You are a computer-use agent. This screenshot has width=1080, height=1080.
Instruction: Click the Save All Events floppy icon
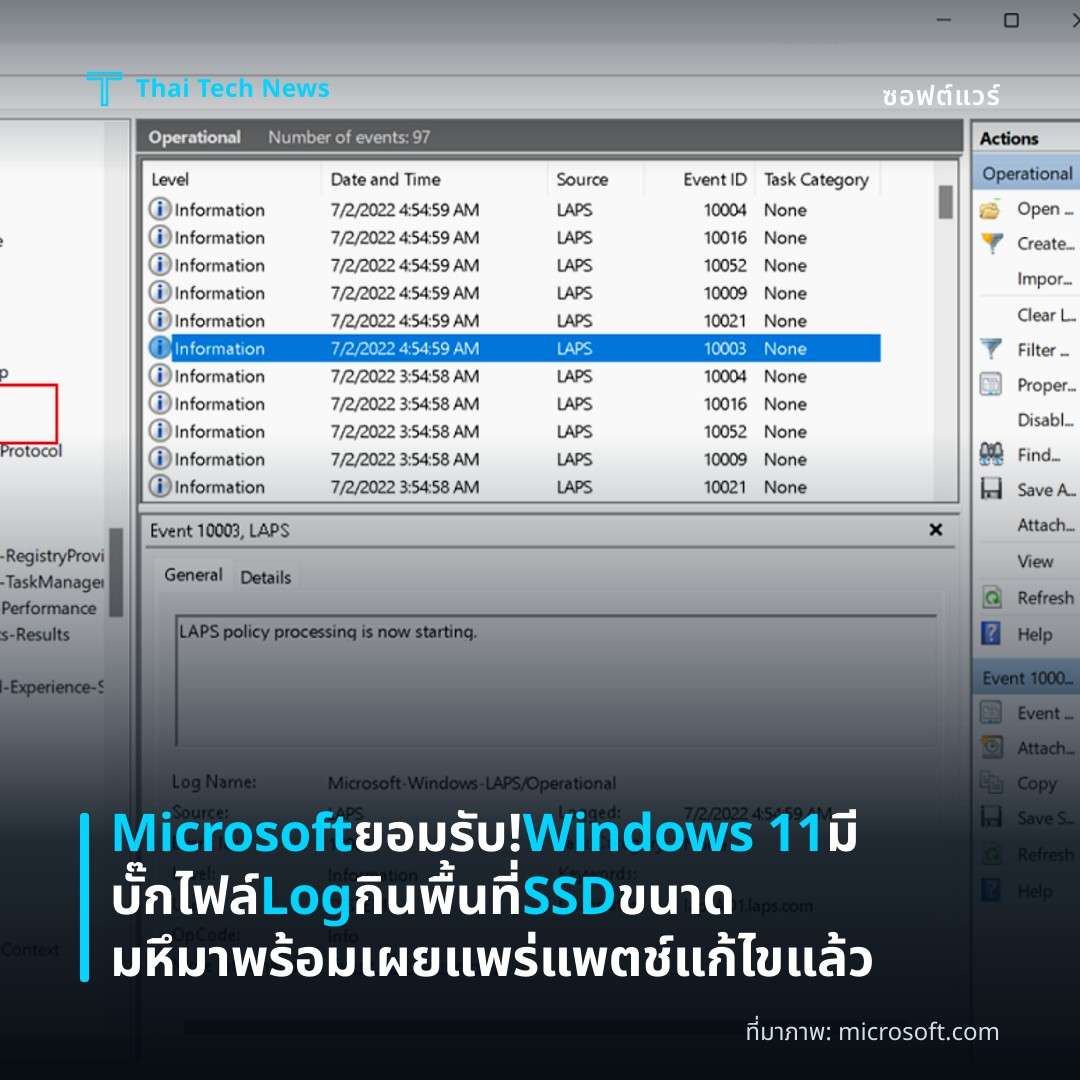click(x=990, y=490)
